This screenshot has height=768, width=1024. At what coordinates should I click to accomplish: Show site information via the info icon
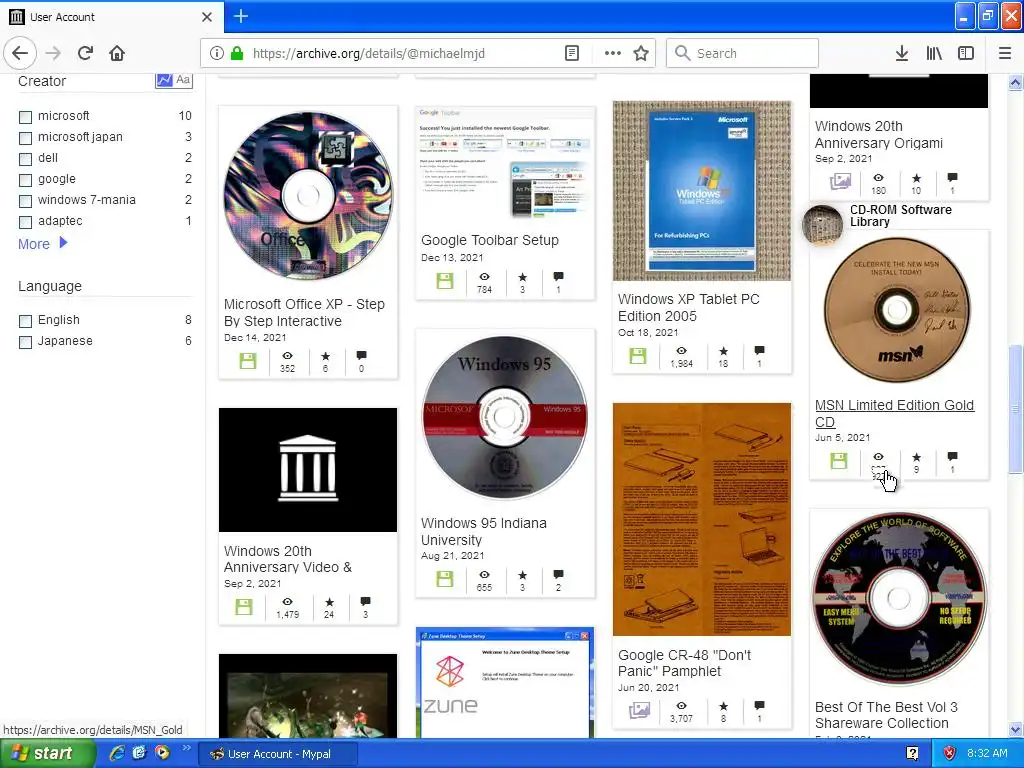pos(217,54)
